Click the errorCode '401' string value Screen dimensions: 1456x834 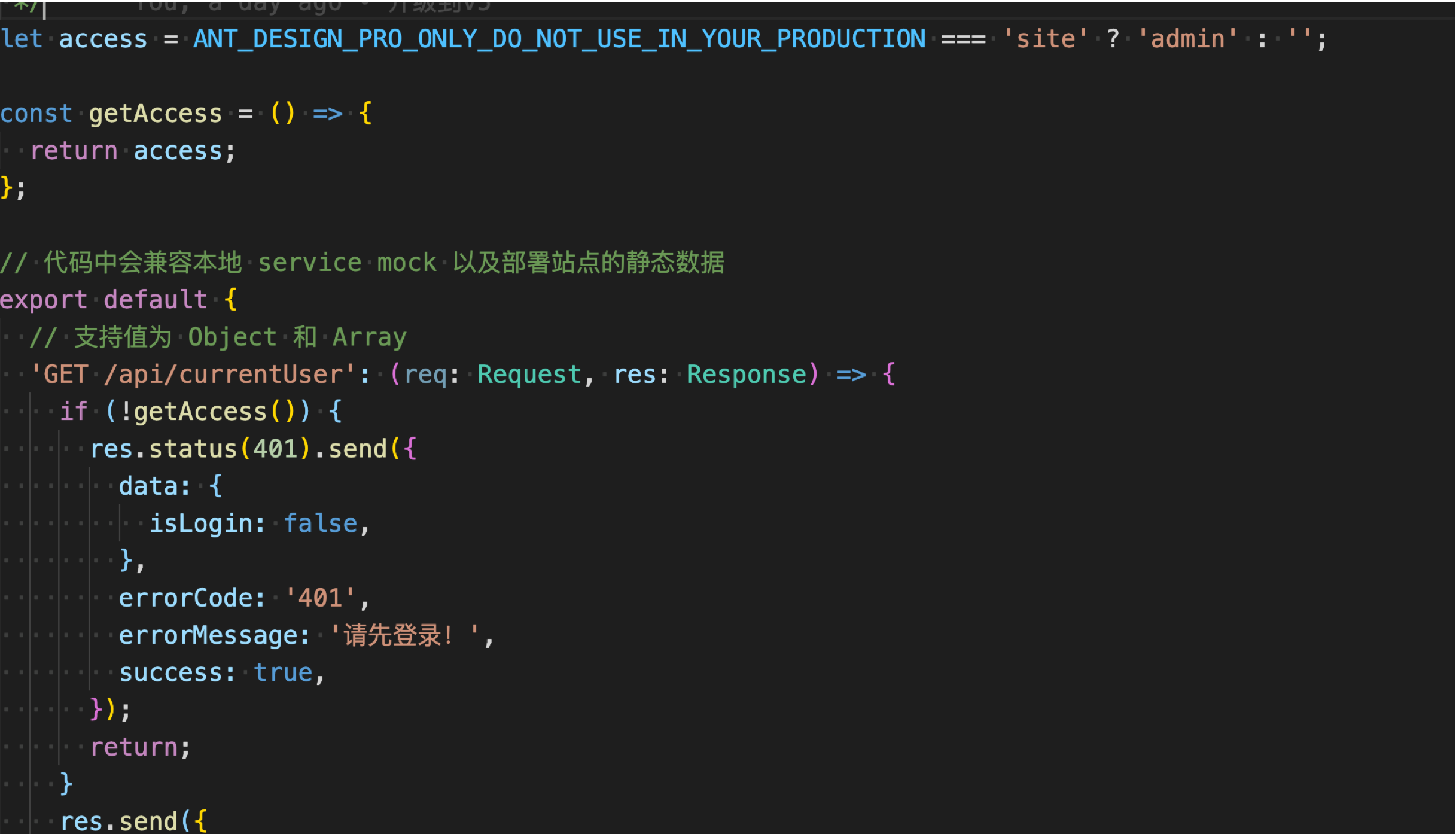(320, 598)
